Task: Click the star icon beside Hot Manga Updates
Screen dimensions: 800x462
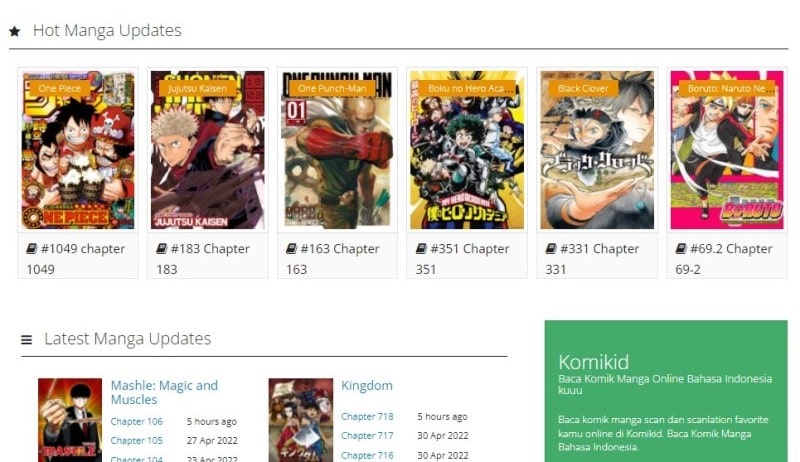Action: [x=14, y=32]
